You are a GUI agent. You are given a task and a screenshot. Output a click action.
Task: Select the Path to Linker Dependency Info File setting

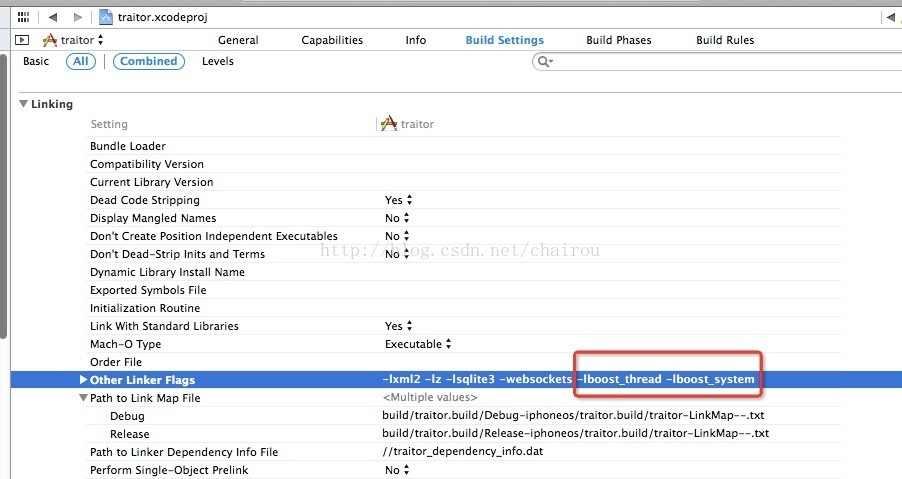pos(184,452)
